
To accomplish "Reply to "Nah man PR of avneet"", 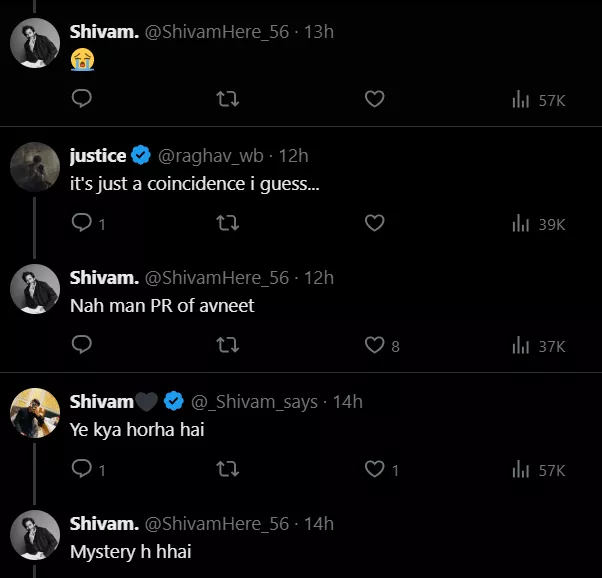I will pyautogui.click(x=83, y=345).
